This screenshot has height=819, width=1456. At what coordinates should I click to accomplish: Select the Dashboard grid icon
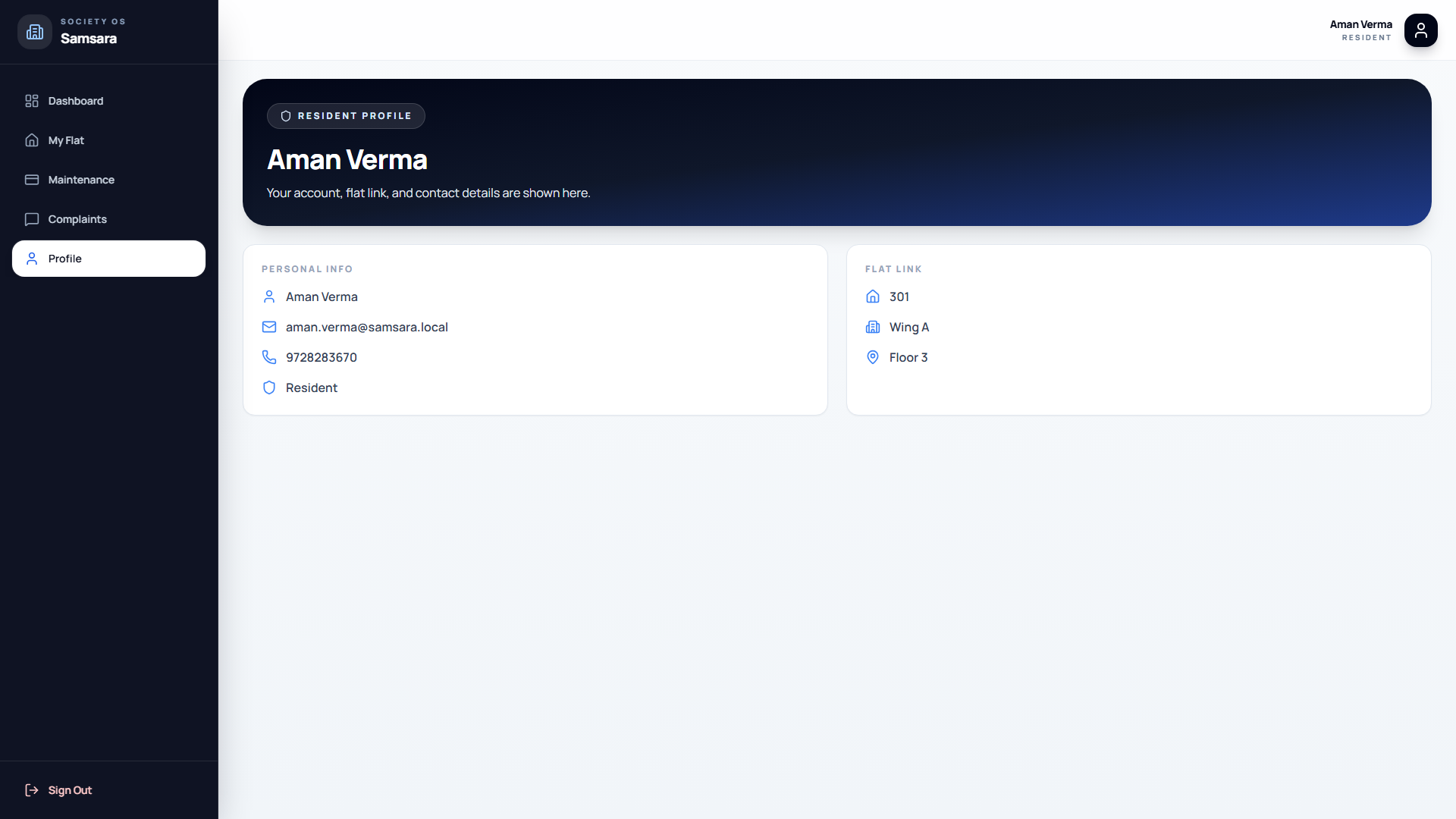point(31,101)
